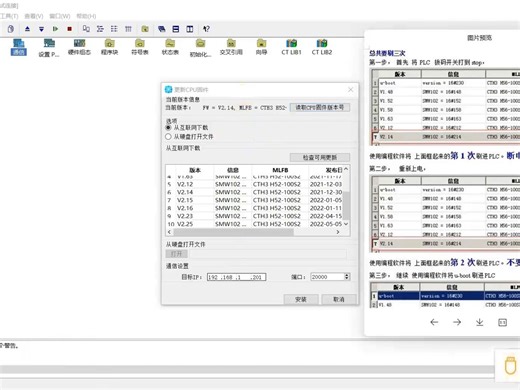Click the firmware list vertical scrollbar thumb
This screenshot has width=520, height=390.
pyautogui.click(x=346, y=205)
